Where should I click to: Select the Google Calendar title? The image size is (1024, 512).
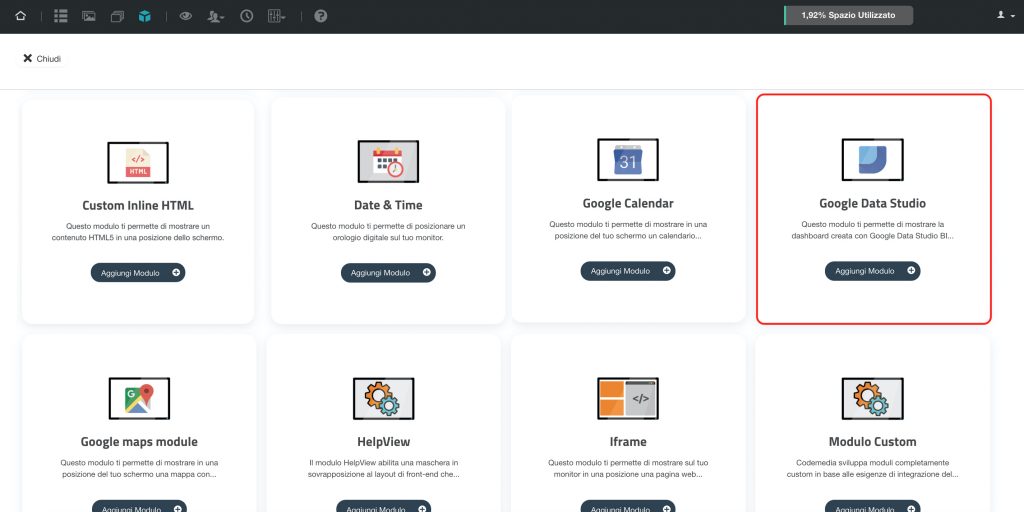(x=628, y=203)
